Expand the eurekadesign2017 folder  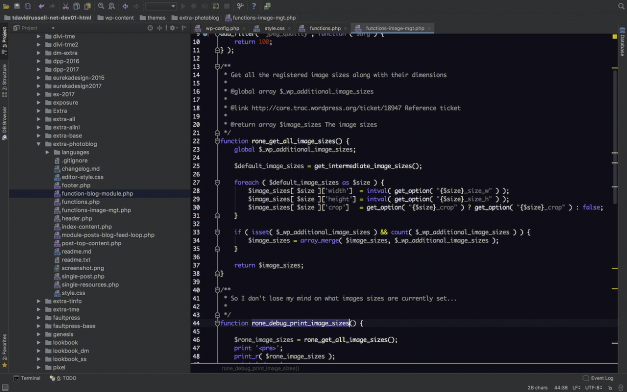39,86
